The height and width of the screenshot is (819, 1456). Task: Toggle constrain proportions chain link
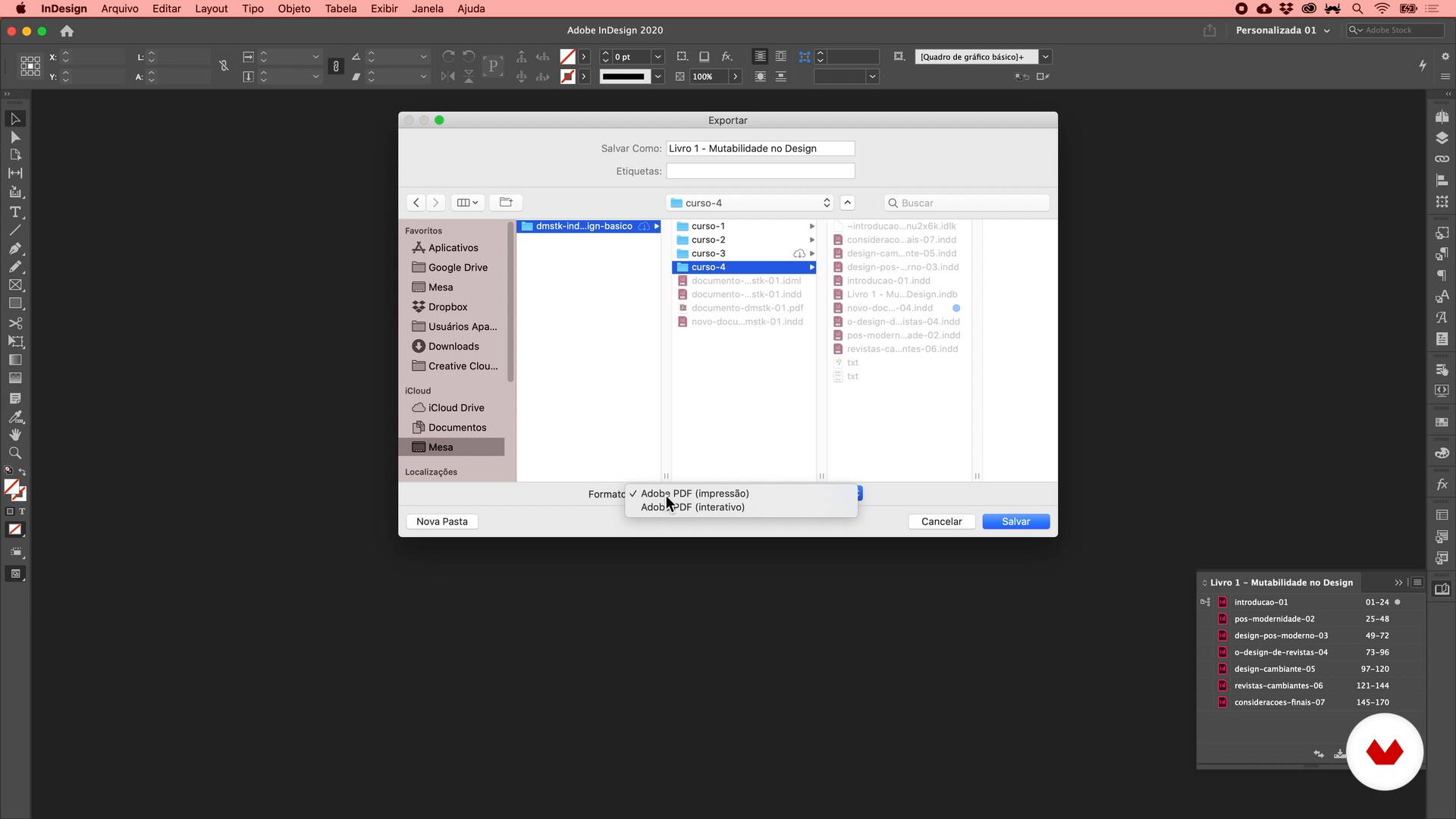point(336,67)
